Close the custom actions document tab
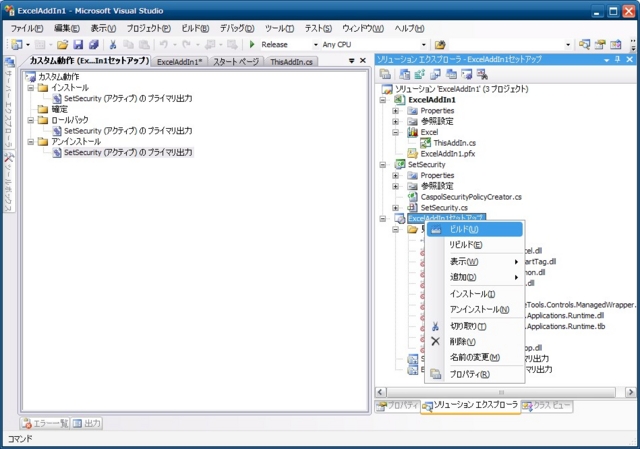 coord(363,60)
